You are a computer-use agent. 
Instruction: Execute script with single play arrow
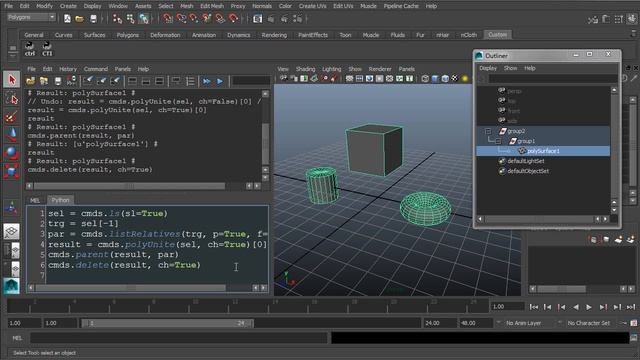(x=220, y=81)
